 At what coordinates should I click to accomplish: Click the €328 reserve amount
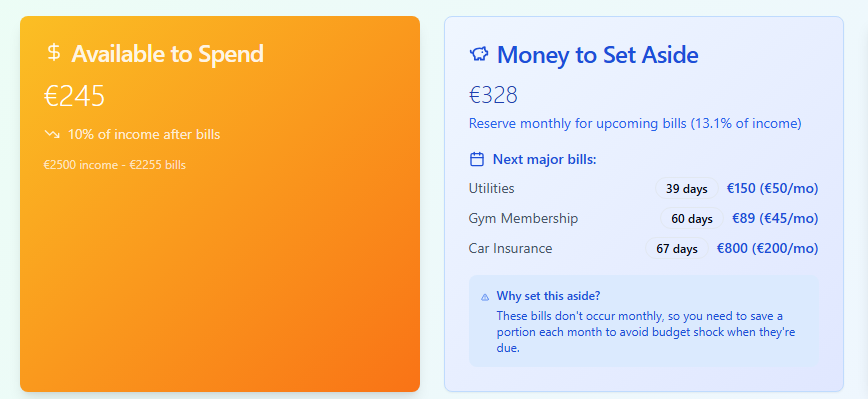(x=493, y=95)
